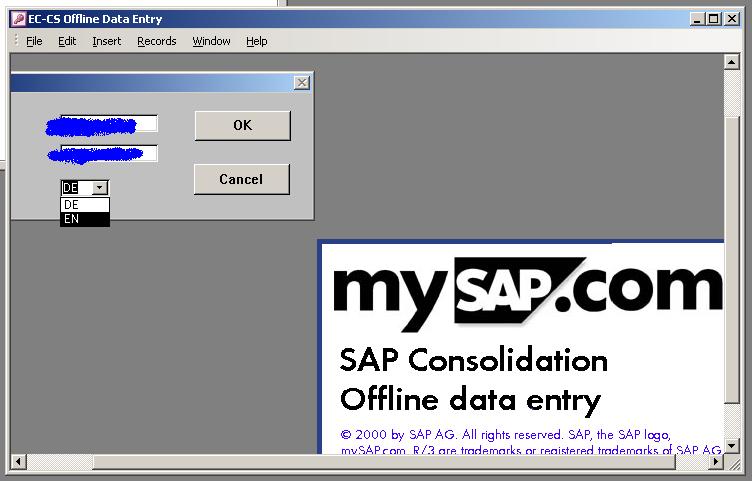
Task: Click horizontal scrollbar right arrow
Action: tap(716, 462)
